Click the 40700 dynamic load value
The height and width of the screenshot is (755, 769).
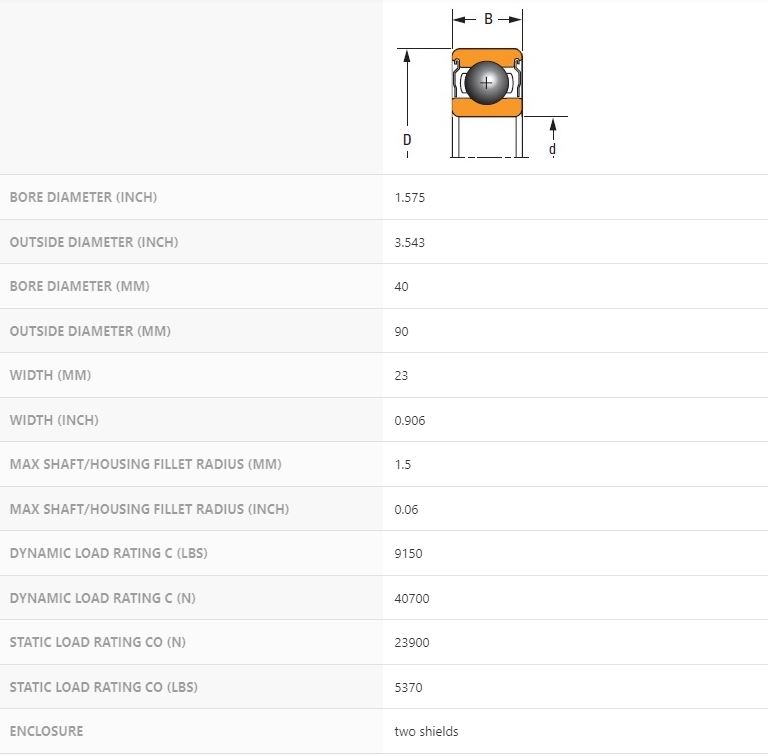click(x=412, y=598)
